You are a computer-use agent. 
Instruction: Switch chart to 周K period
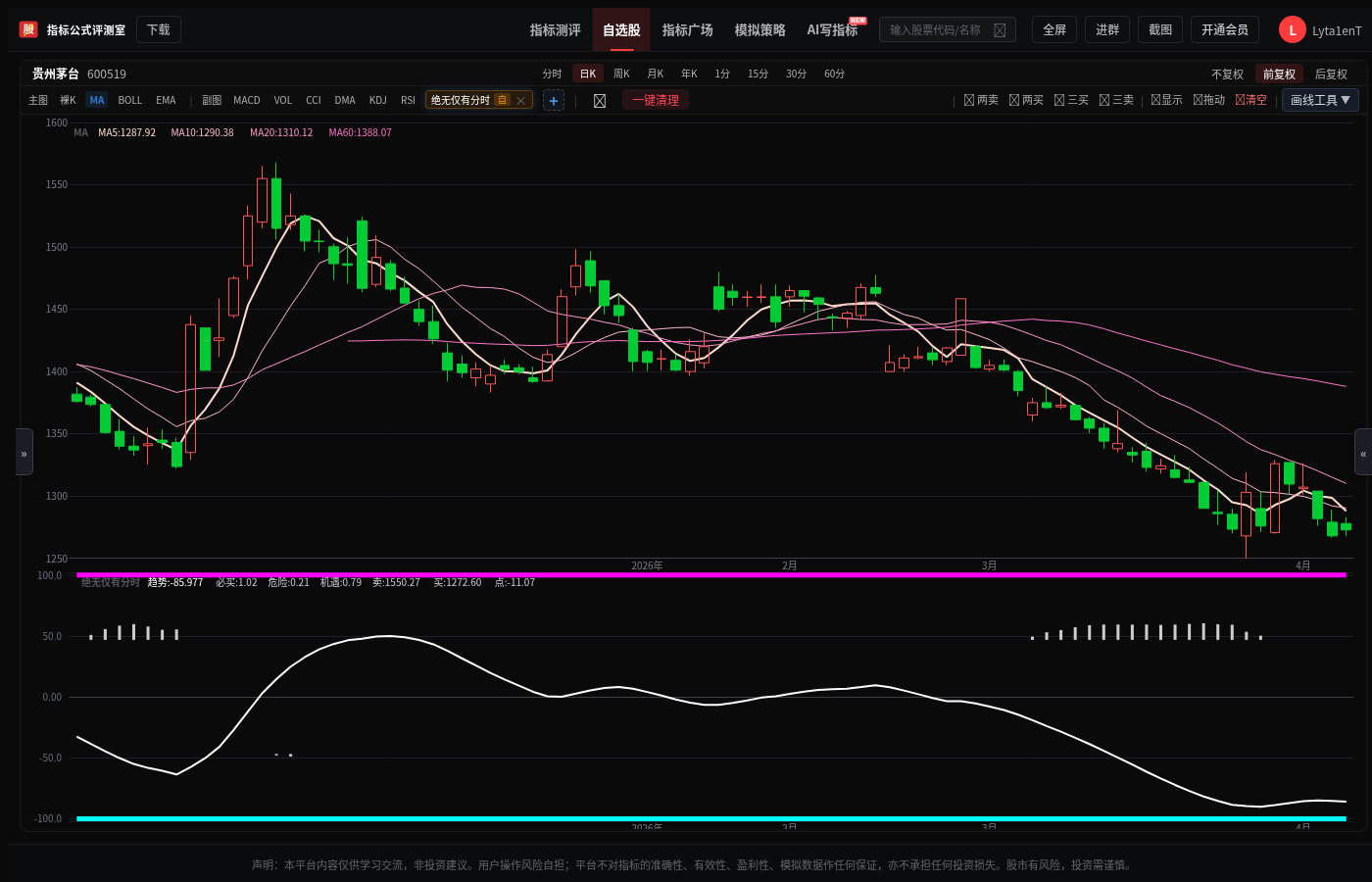(621, 73)
